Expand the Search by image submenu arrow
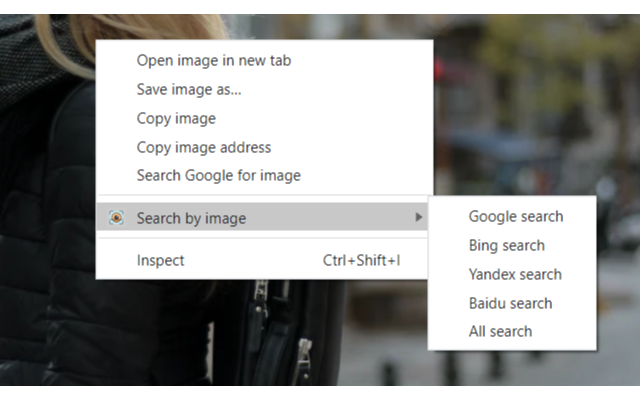The image size is (640, 400). [x=418, y=218]
